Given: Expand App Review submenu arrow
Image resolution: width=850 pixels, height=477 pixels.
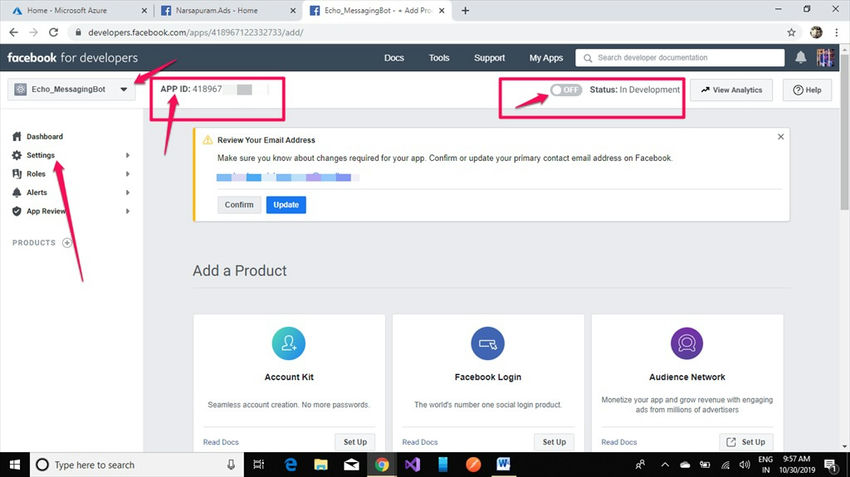Looking at the screenshot, I should pos(127,211).
